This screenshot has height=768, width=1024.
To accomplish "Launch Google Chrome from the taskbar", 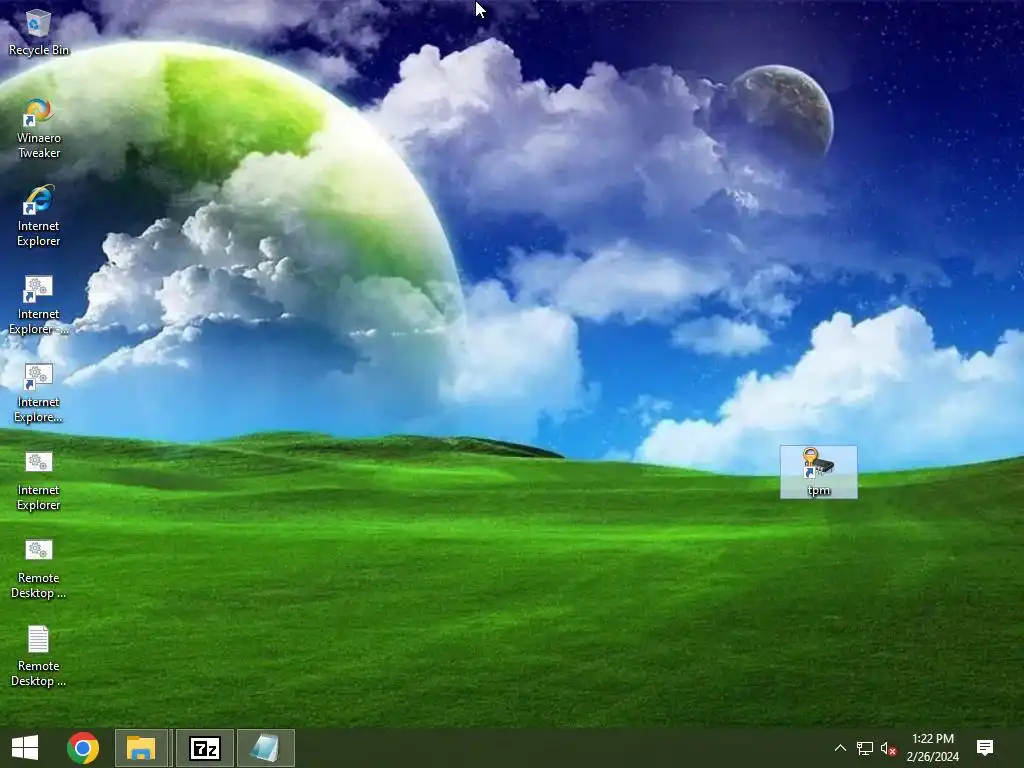I will pyautogui.click(x=83, y=748).
